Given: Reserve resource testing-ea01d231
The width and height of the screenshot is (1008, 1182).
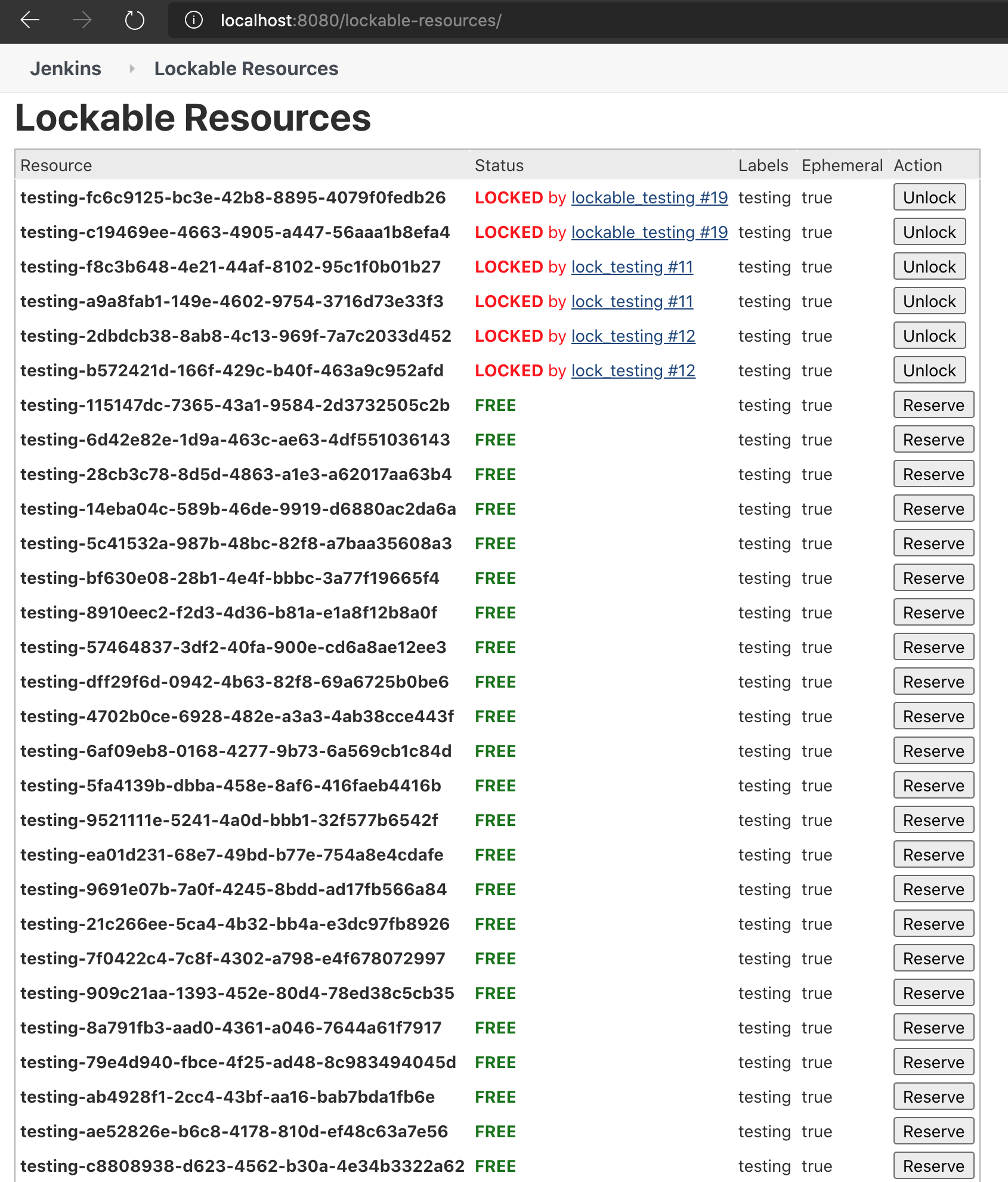Looking at the screenshot, I should [x=933, y=855].
